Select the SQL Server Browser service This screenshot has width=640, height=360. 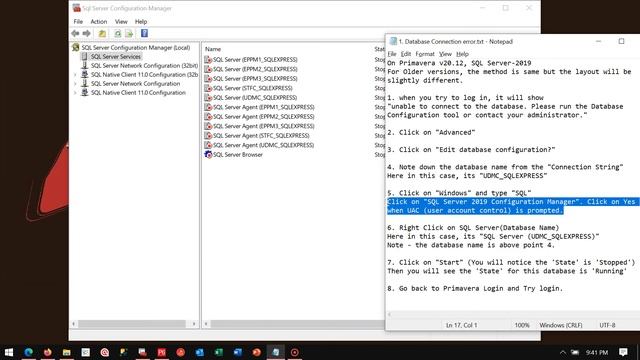[x=238, y=154]
